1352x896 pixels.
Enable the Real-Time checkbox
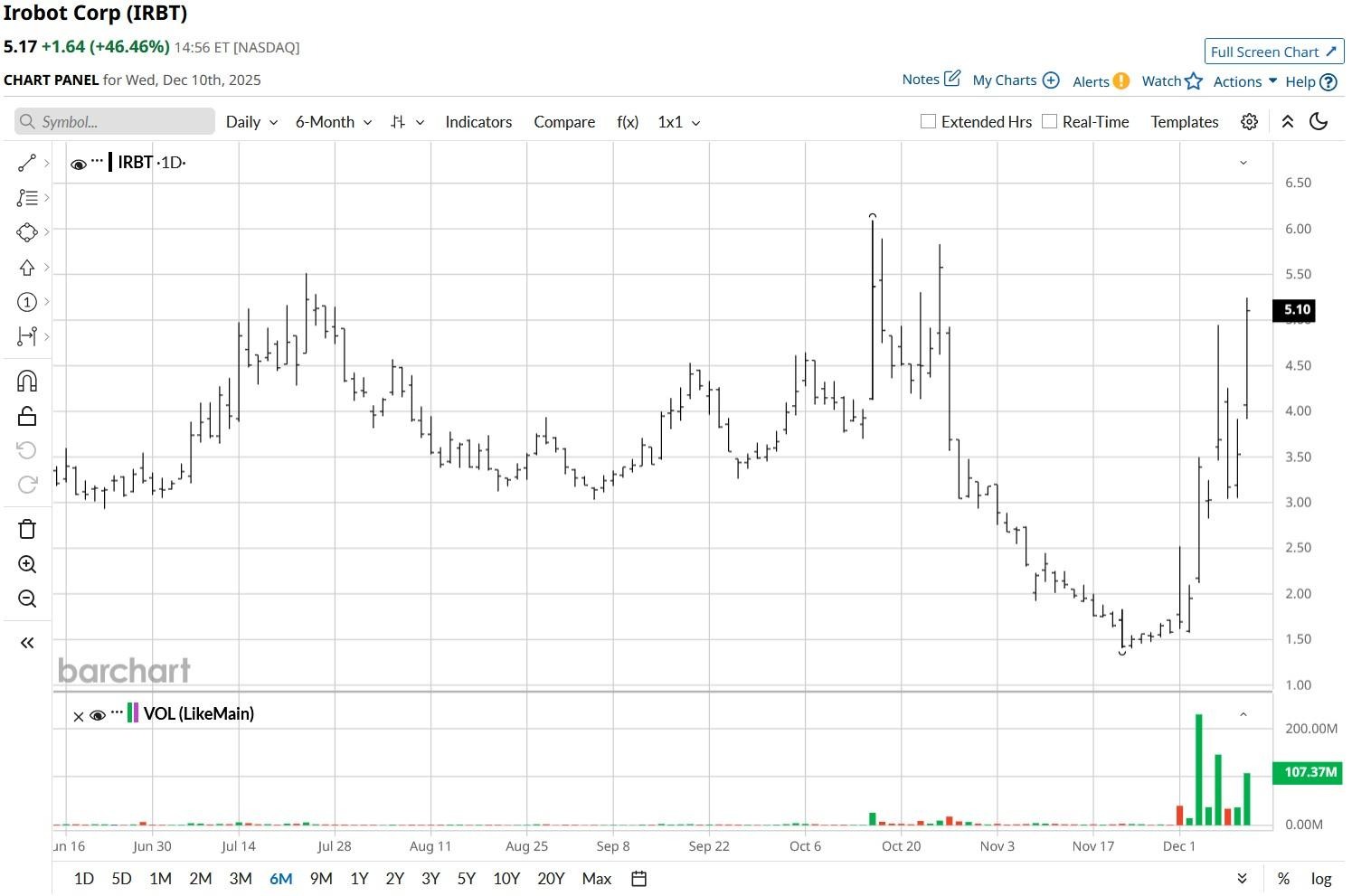(1049, 121)
